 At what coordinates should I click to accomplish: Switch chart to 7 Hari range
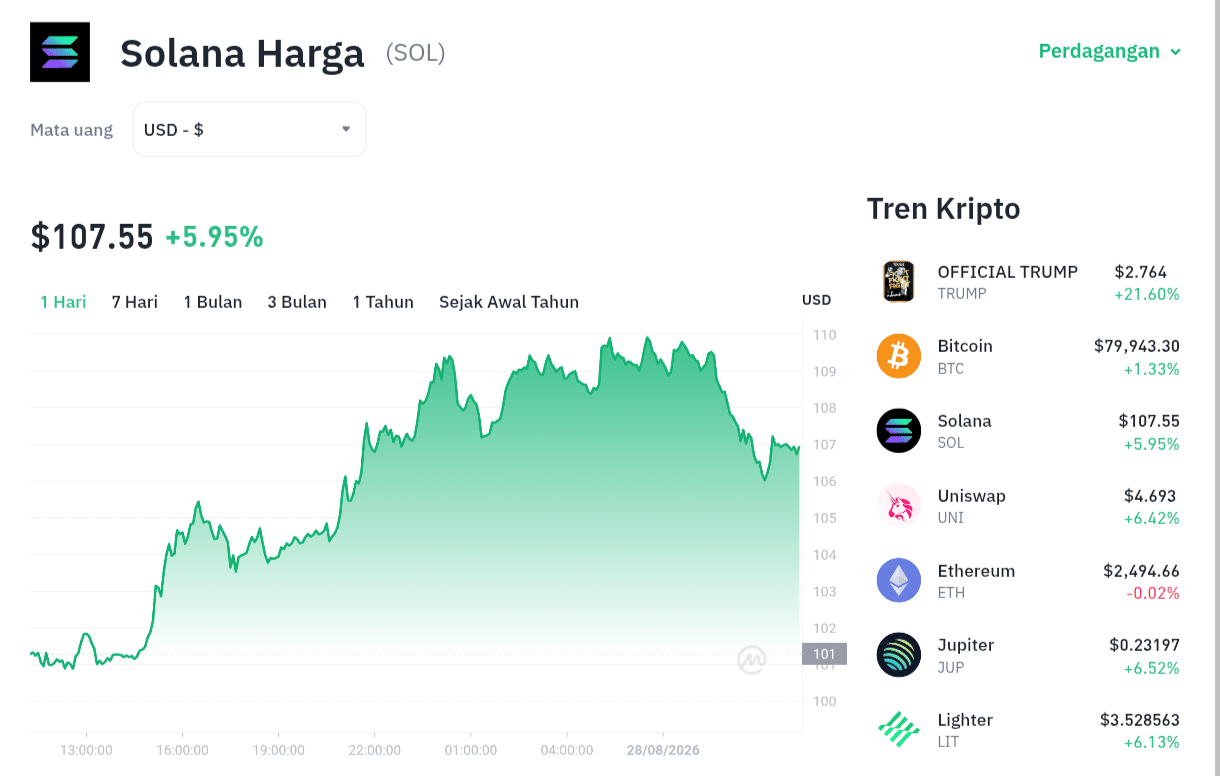click(x=135, y=302)
